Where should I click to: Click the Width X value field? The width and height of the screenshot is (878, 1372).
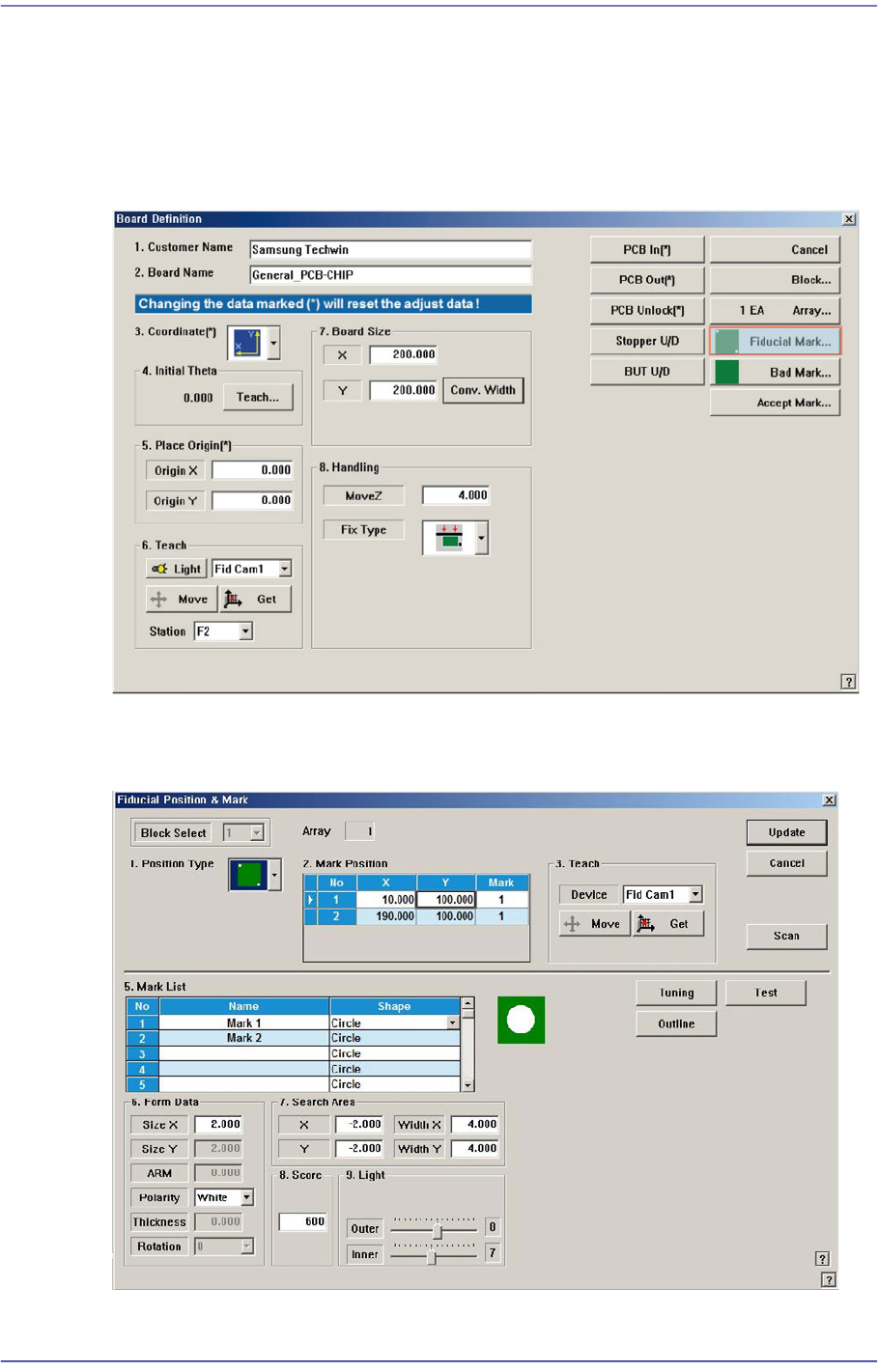474,1124
